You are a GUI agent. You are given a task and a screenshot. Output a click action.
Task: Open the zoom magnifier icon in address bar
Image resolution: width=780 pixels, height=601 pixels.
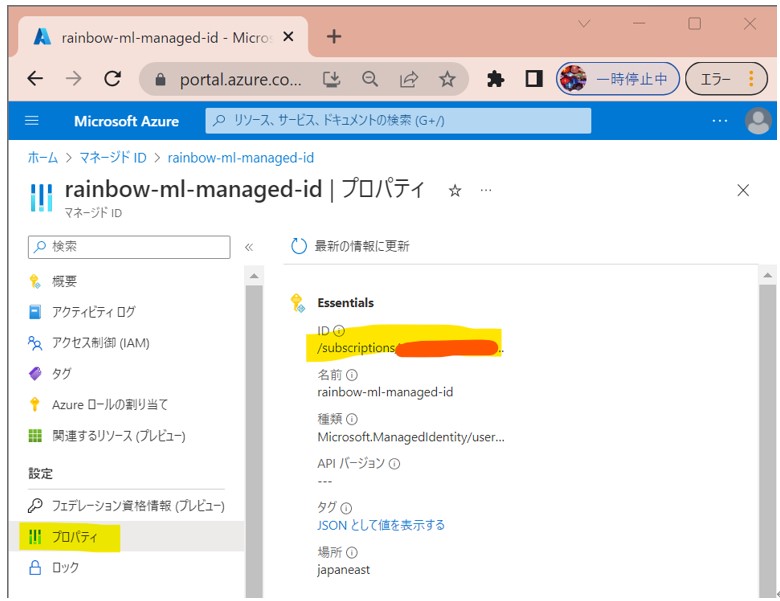click(370, 79)
